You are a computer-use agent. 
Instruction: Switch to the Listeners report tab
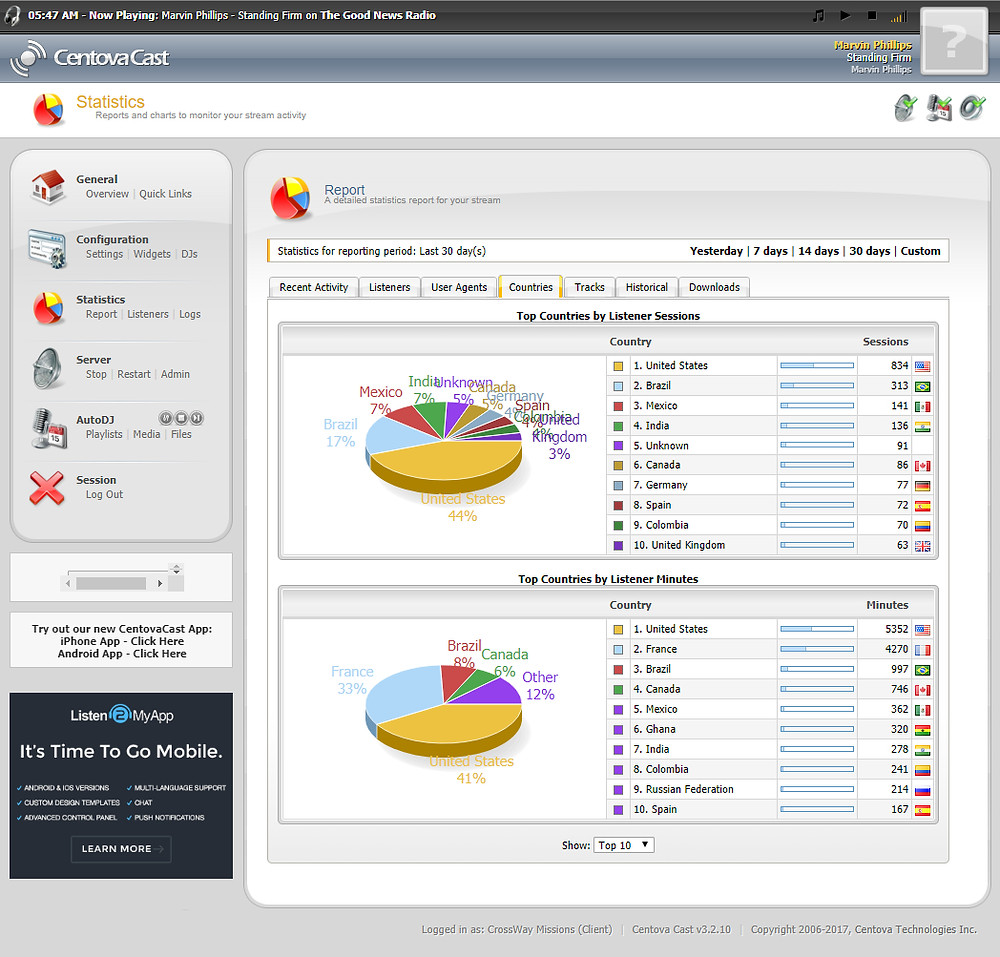(390, 288)
